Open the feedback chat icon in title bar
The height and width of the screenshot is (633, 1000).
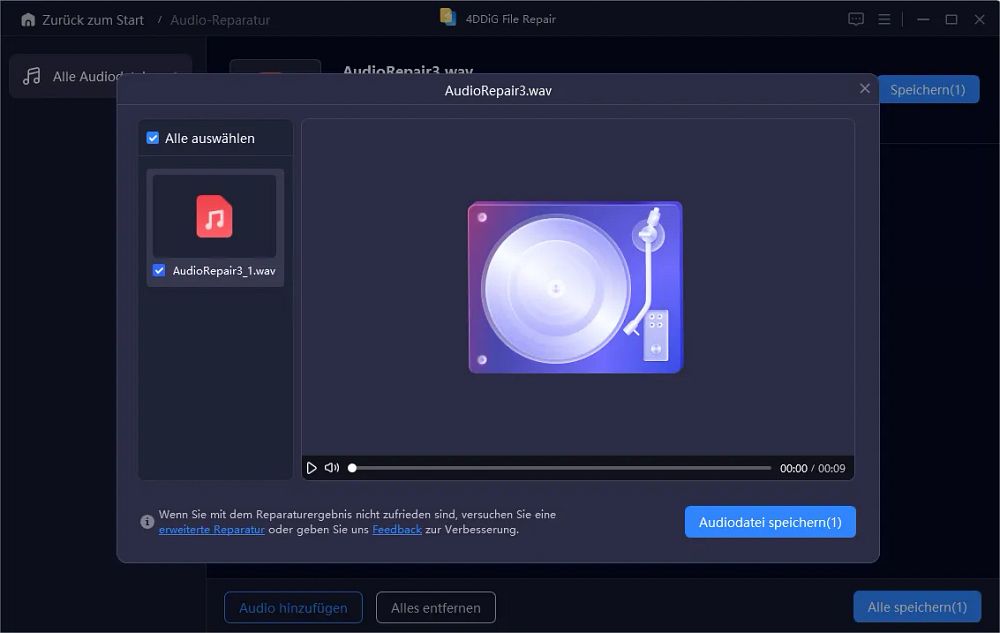[x=856, y=20]
